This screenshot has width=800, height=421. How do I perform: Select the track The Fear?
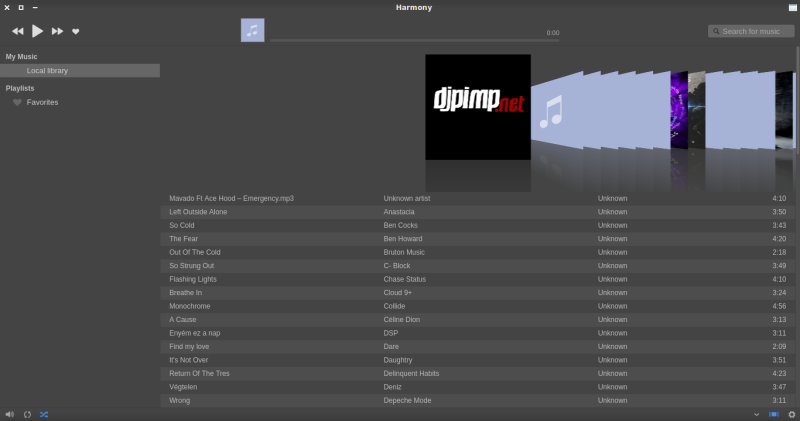184,239
